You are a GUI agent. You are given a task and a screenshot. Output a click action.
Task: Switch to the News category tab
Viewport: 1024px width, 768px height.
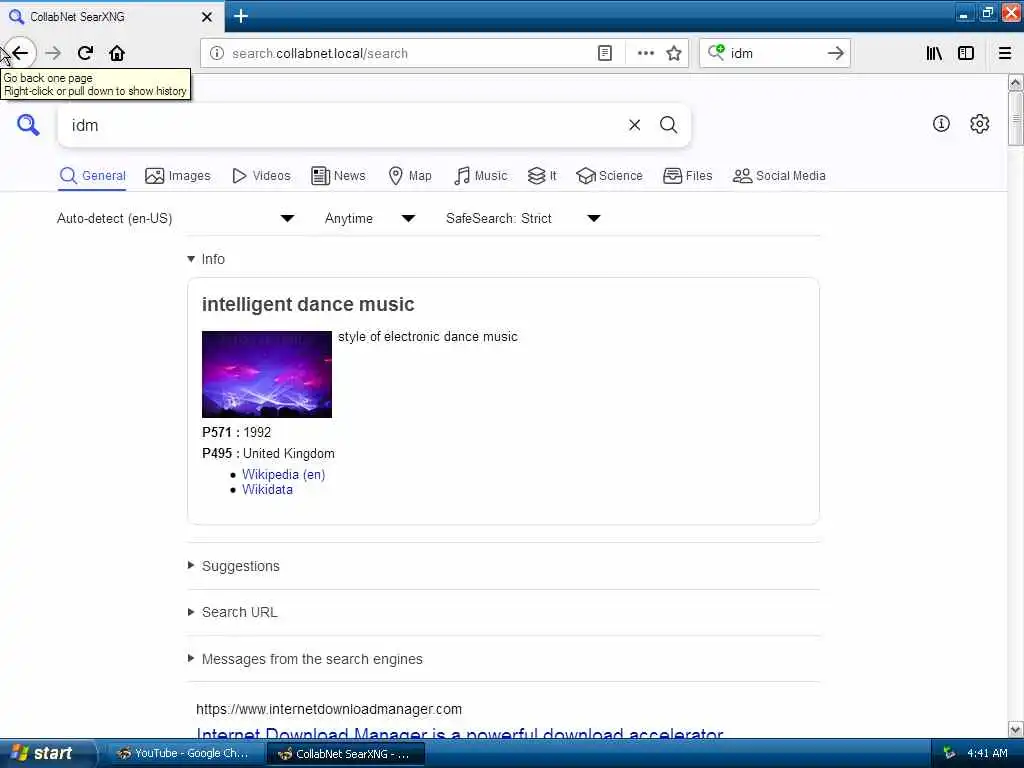coord(338,176)
